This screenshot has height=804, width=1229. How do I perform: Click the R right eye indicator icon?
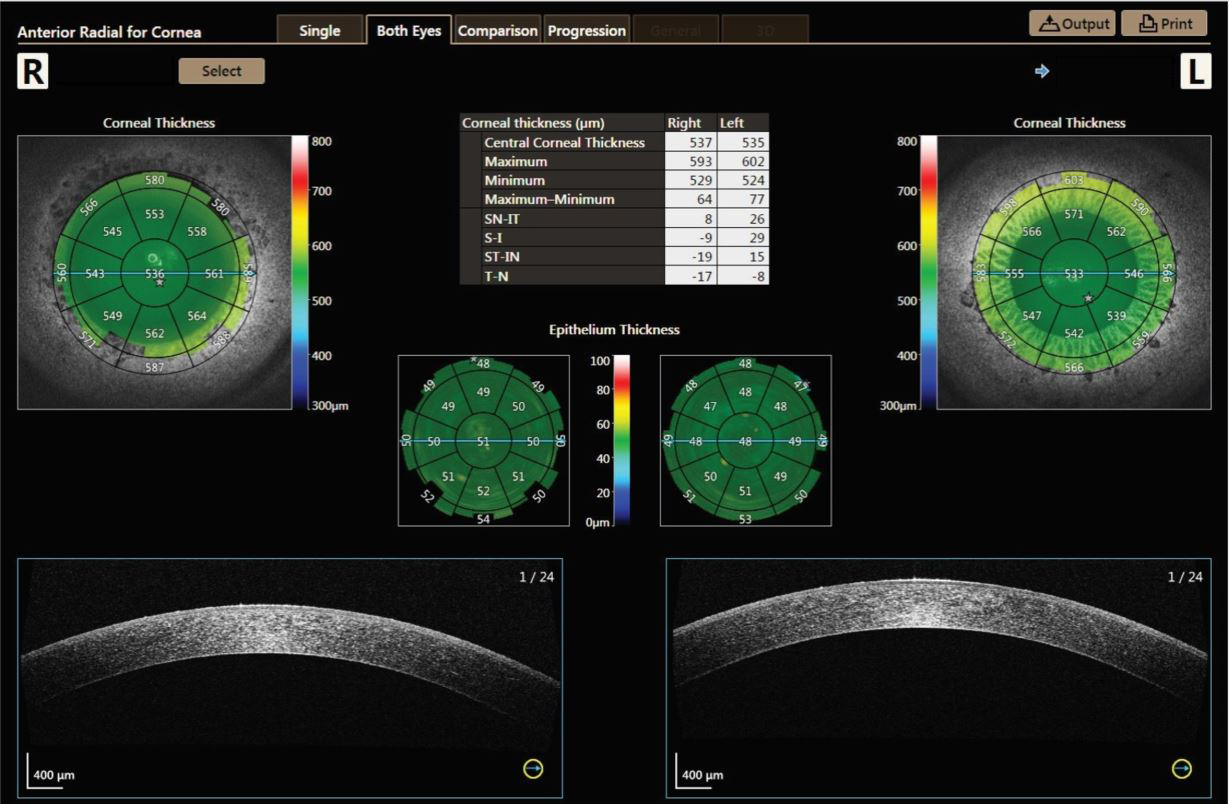pyautogui.click(x=33, y=72)
